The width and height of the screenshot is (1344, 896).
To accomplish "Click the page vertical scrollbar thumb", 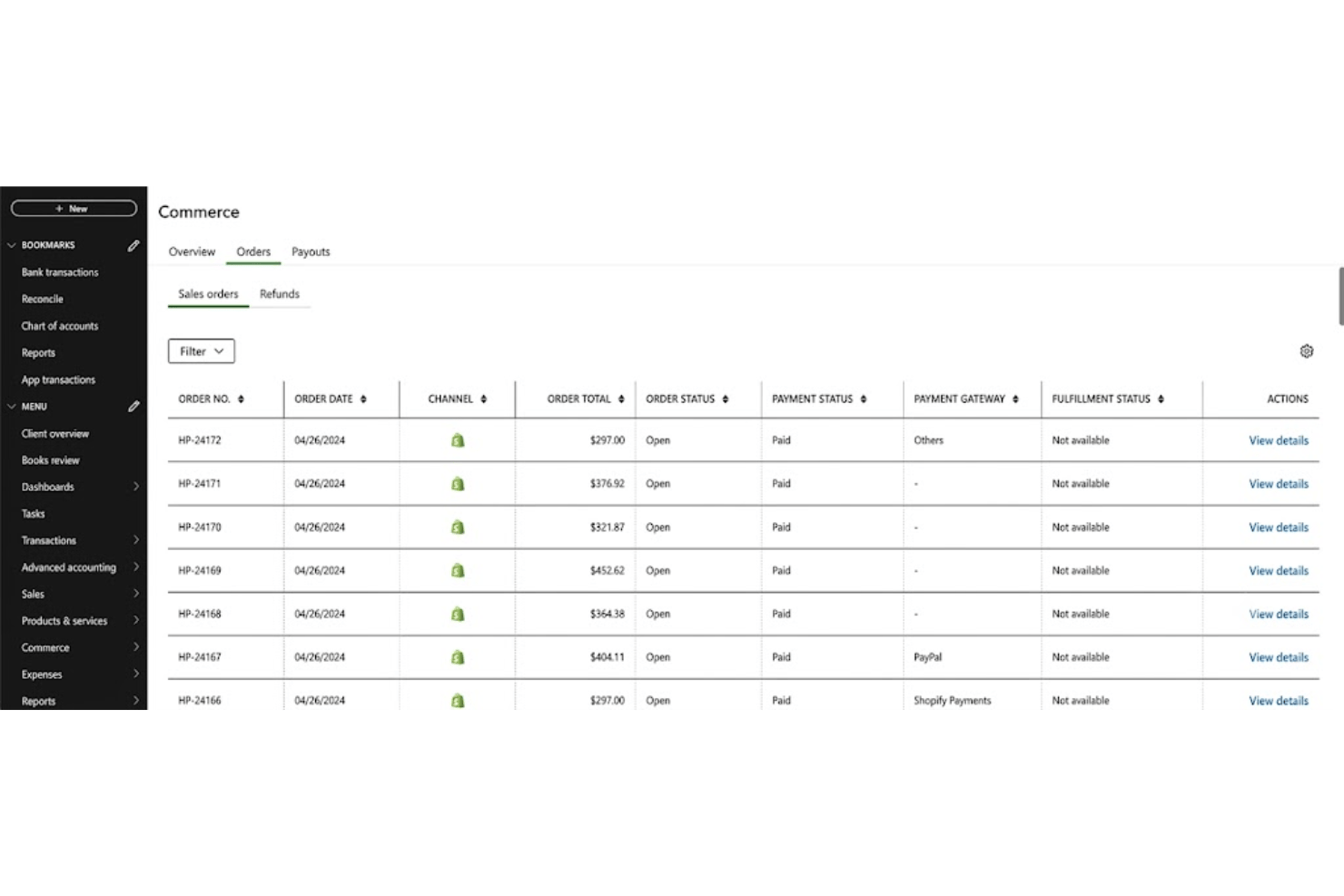I will pos(1340,296).
